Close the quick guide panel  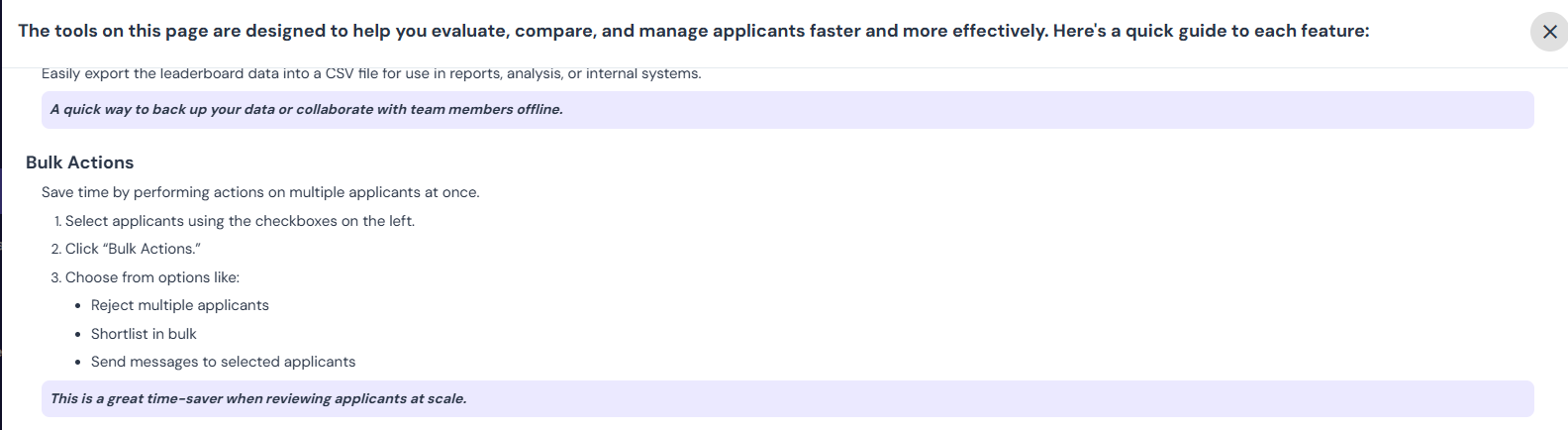coord(1549,32)
